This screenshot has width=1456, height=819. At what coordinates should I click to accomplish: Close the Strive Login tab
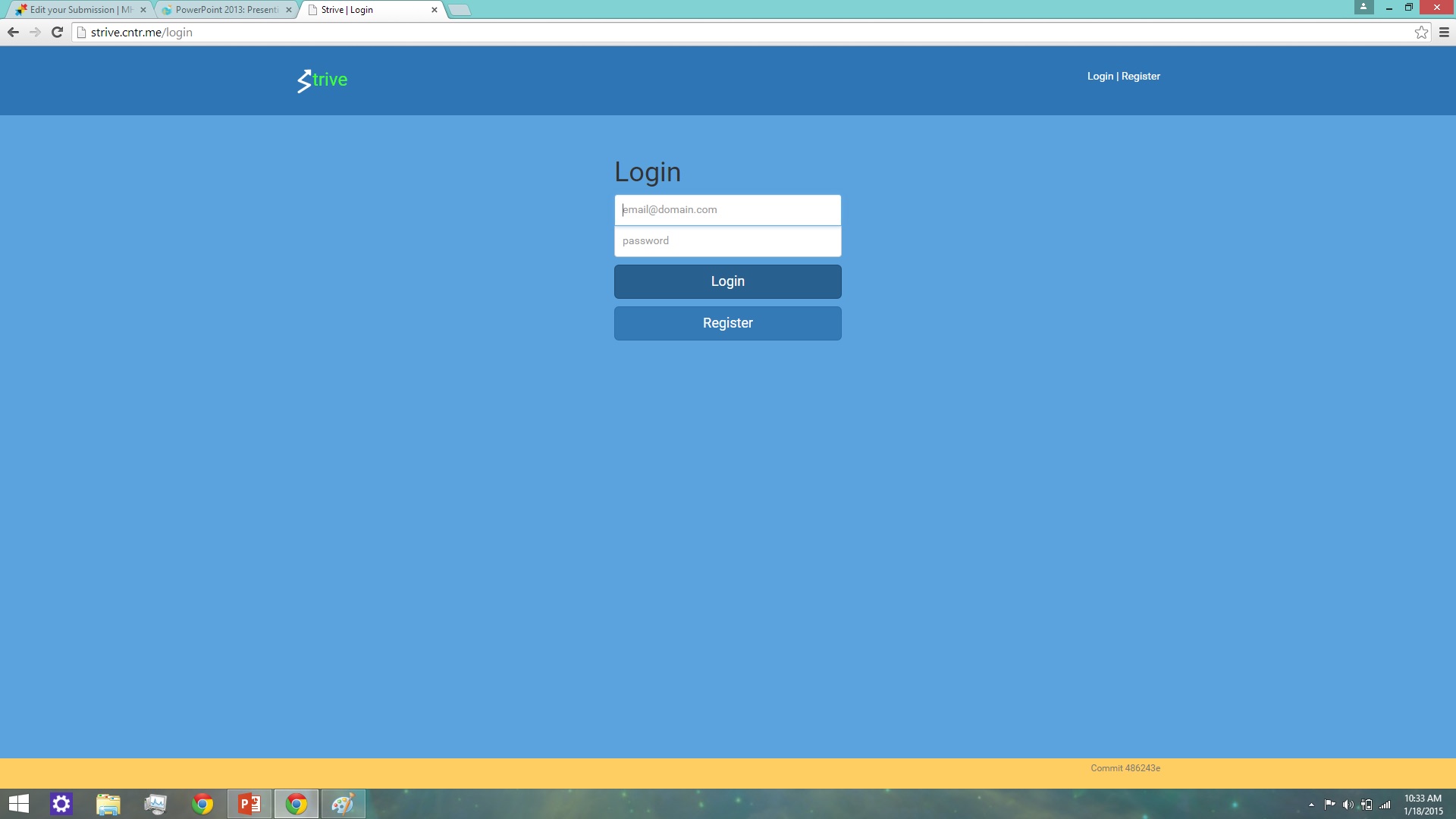[435, 10]
